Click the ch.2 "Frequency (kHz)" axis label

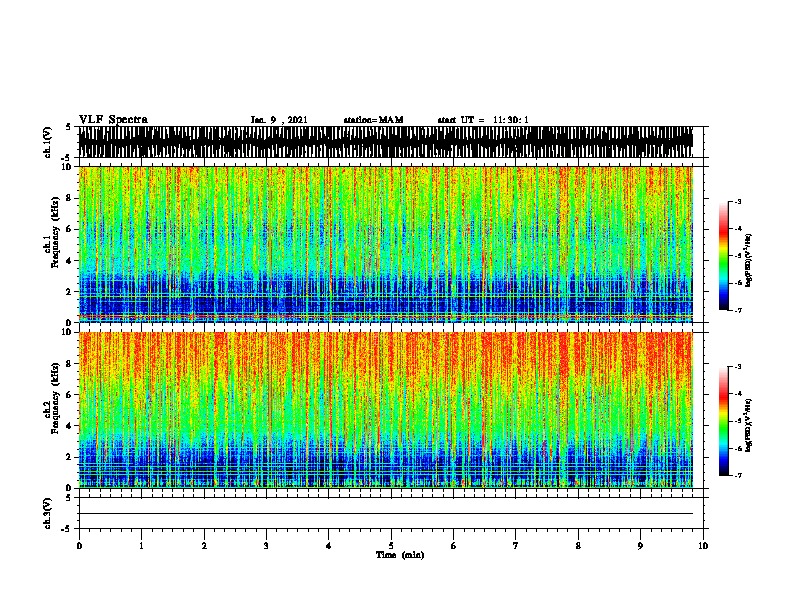[55, 398]
